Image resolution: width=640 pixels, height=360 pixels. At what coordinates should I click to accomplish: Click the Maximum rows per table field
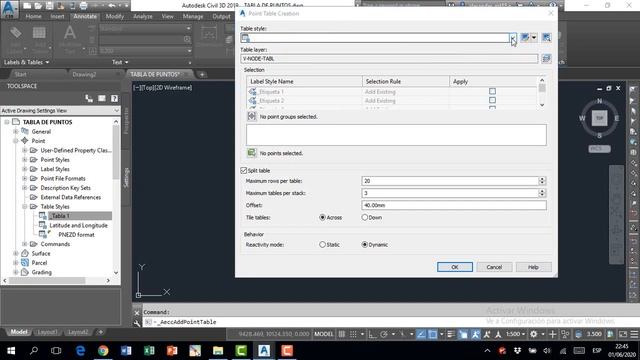[x=450, y=181]
